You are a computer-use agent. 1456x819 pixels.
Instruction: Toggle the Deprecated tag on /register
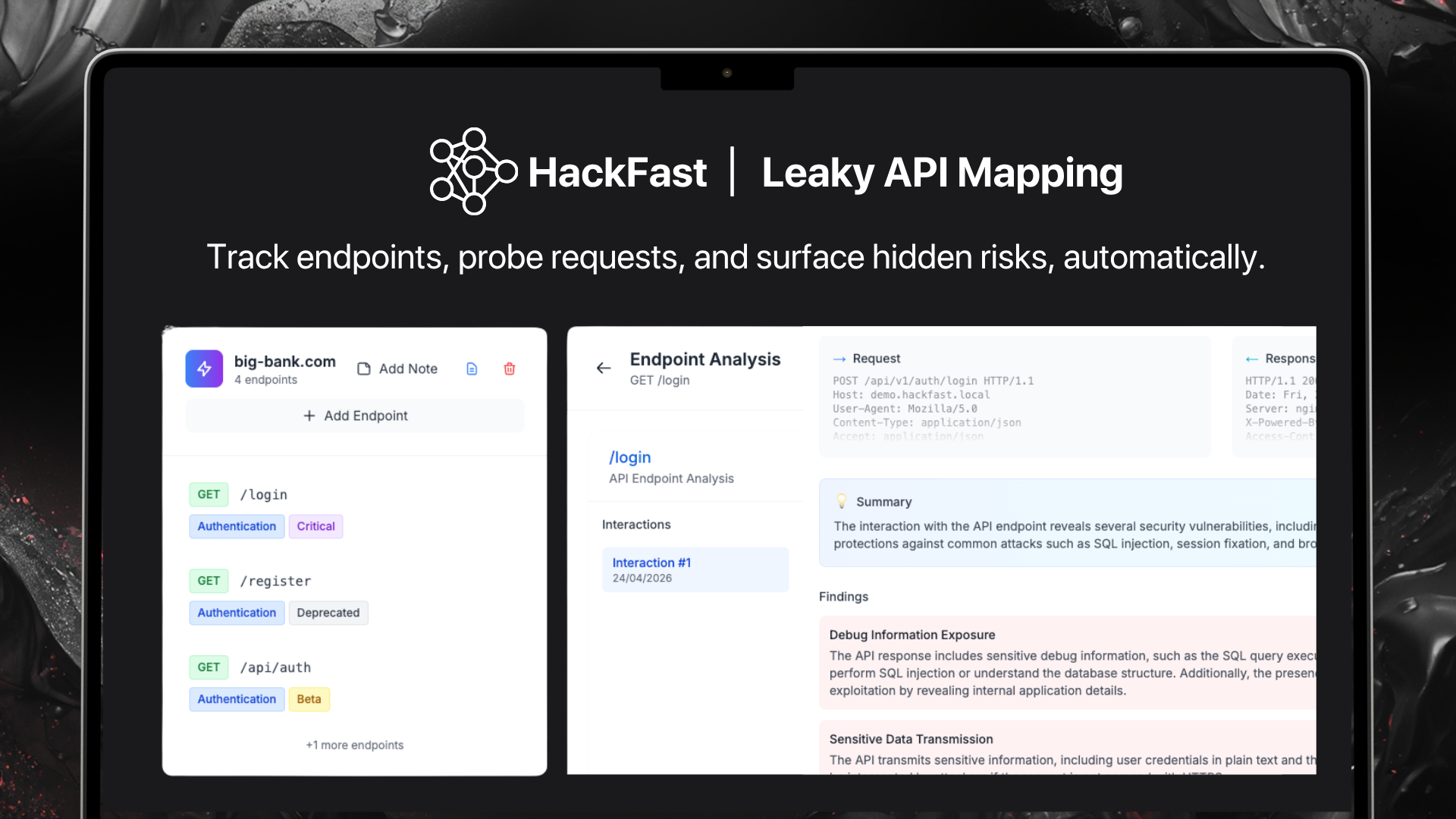[328, 613]
